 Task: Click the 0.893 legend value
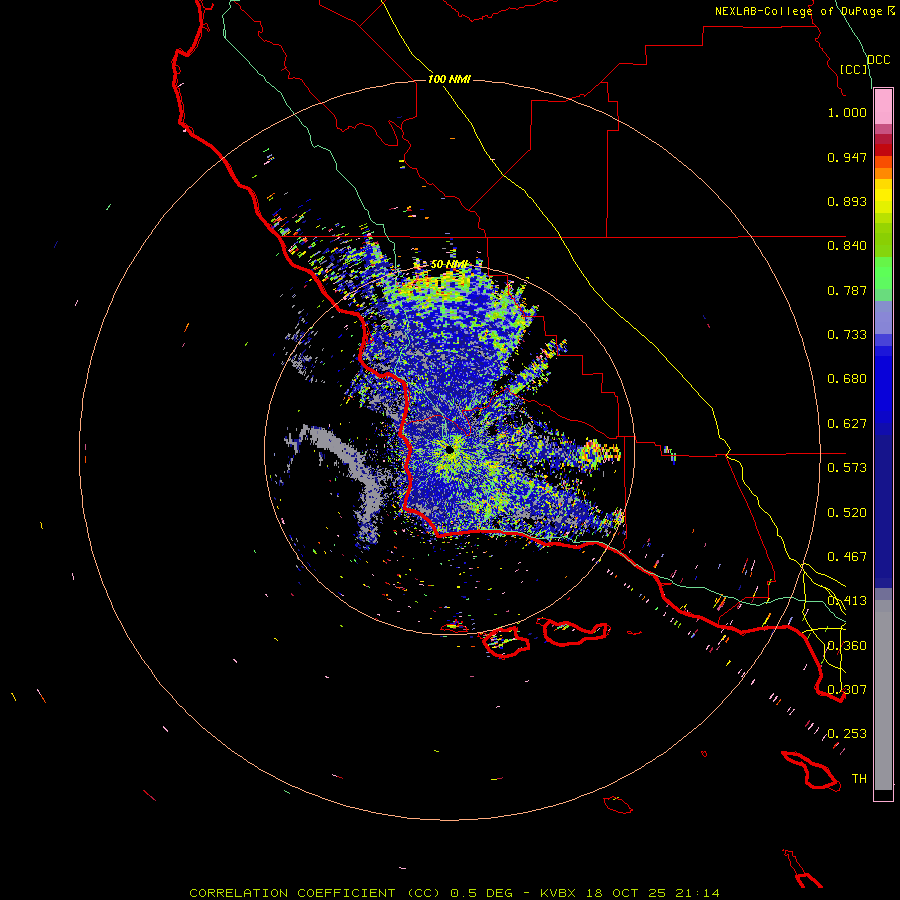847,201
